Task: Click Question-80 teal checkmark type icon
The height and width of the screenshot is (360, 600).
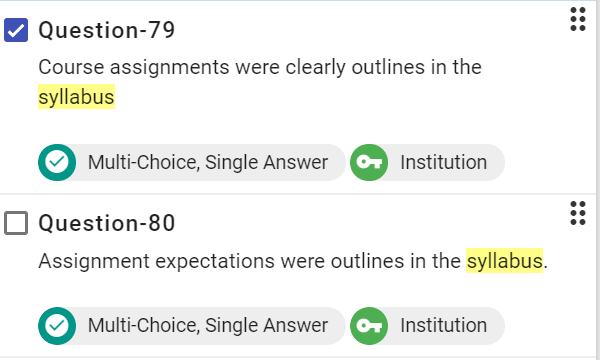Action: click(x=57, y=326)
